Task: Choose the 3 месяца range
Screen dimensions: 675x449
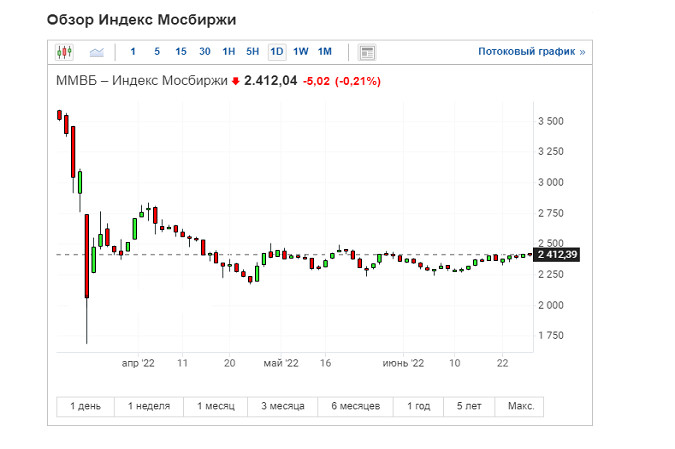Action: [x=283, y=406]
